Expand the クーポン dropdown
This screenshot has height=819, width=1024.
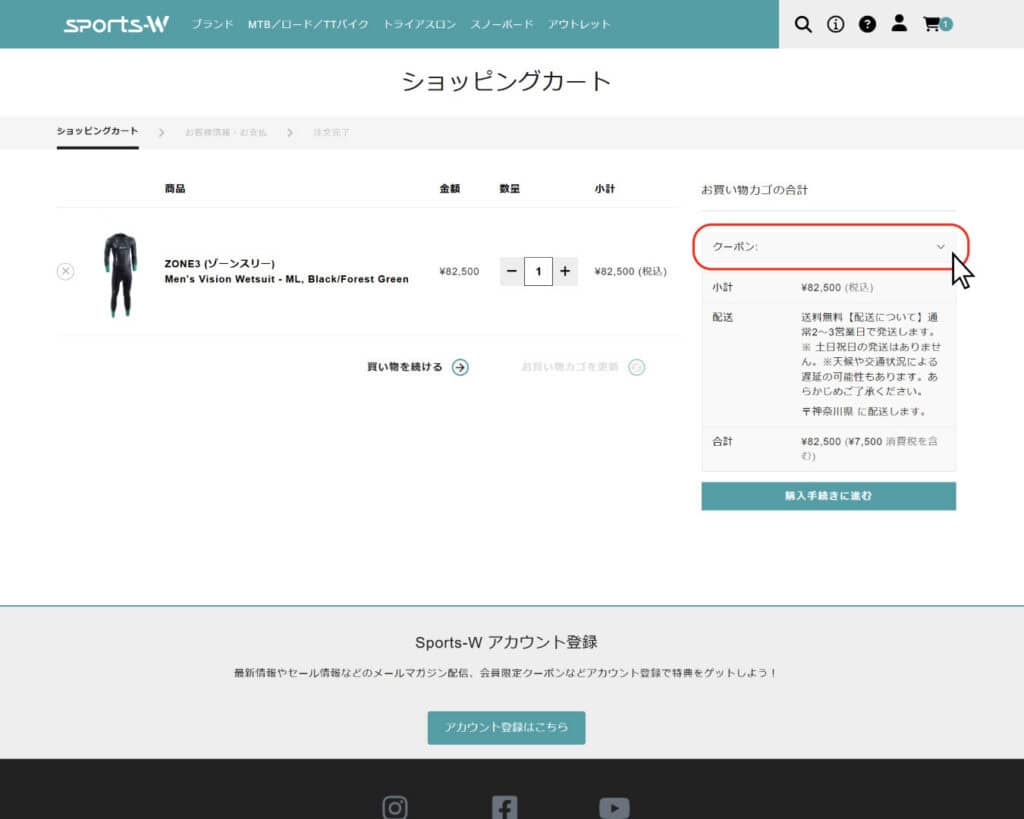click(829, 247)
